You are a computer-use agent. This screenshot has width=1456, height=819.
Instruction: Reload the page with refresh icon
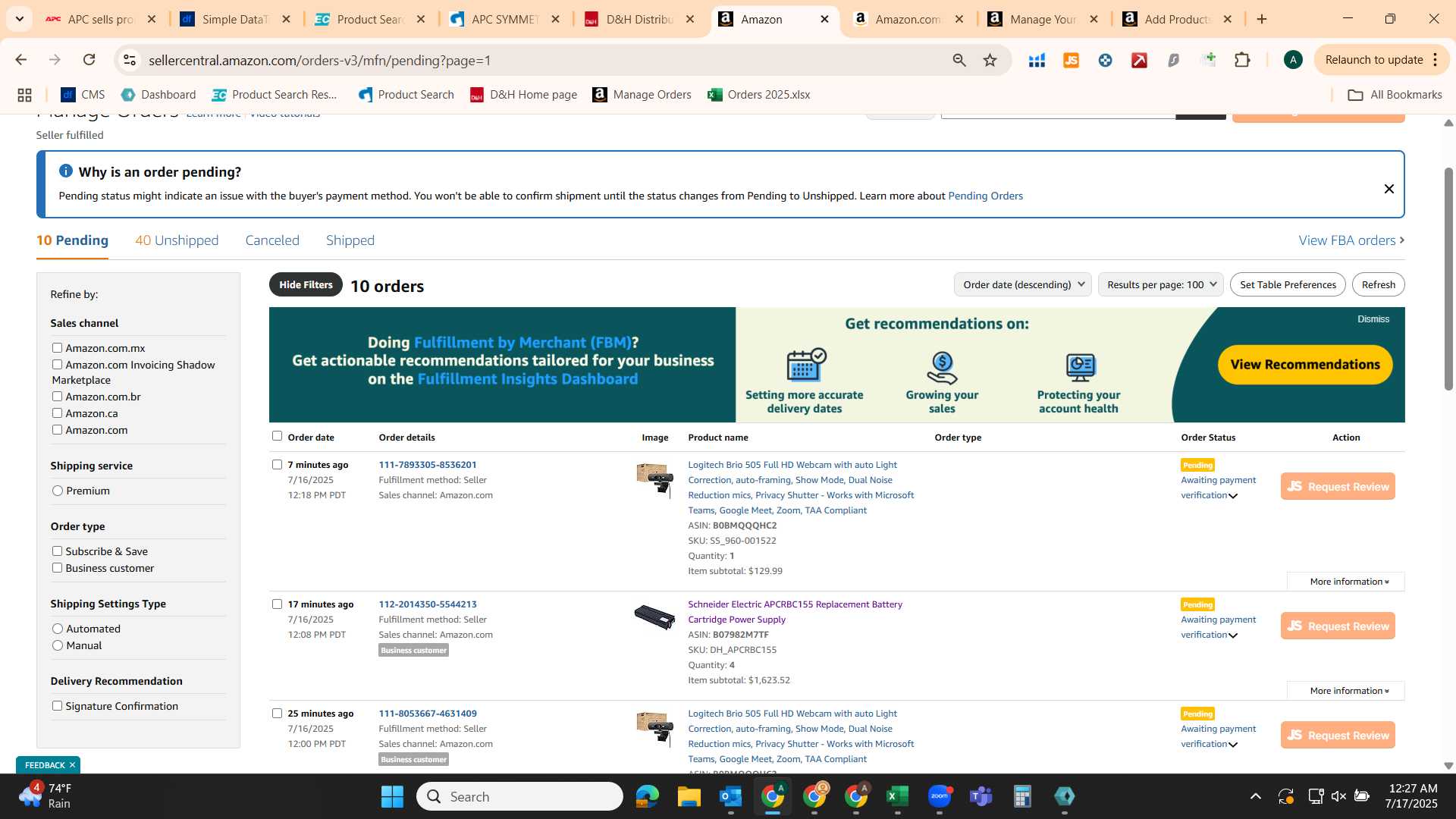(89, 60)
